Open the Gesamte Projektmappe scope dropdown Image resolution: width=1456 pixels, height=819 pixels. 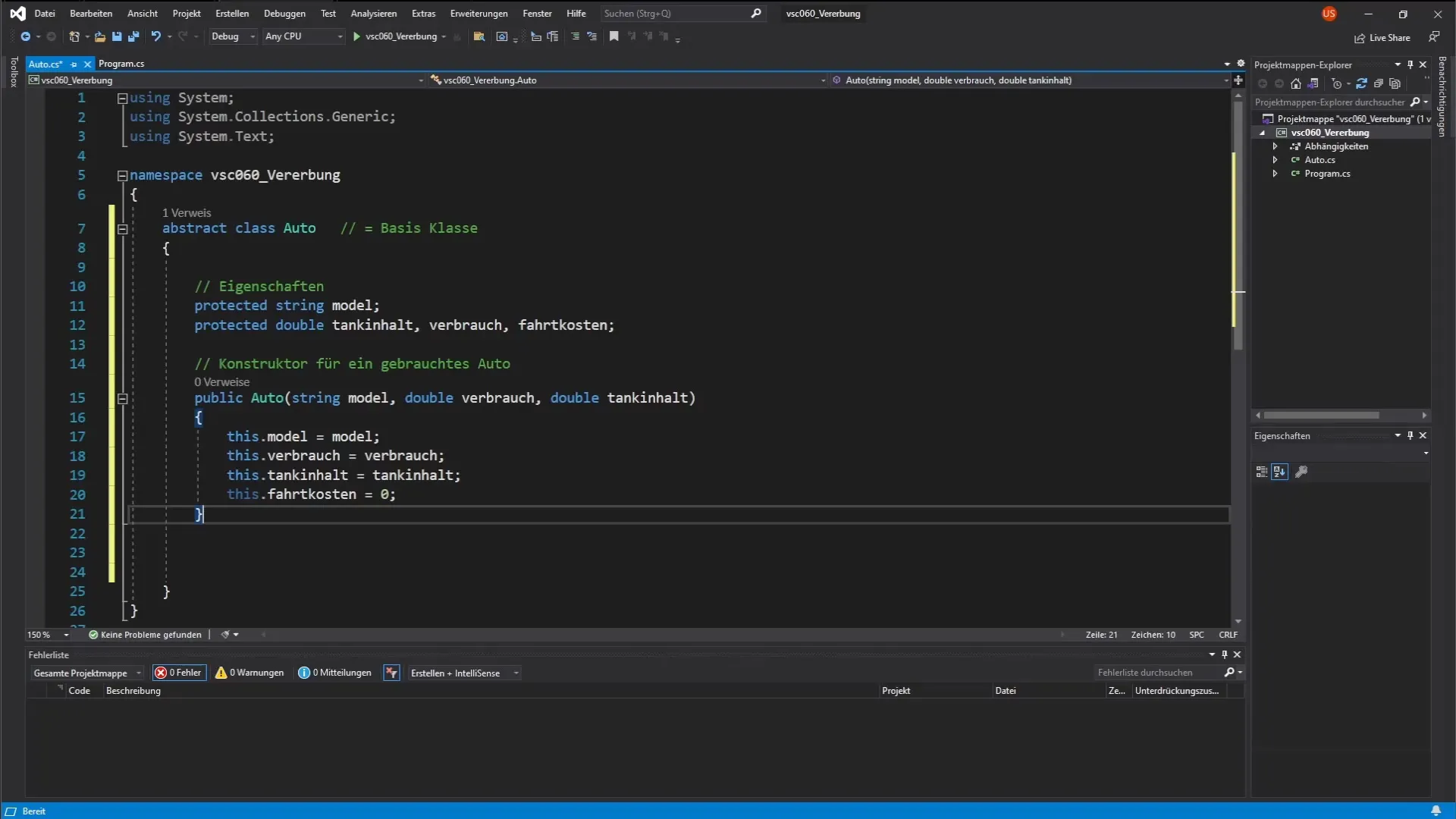tap(87, 673)
